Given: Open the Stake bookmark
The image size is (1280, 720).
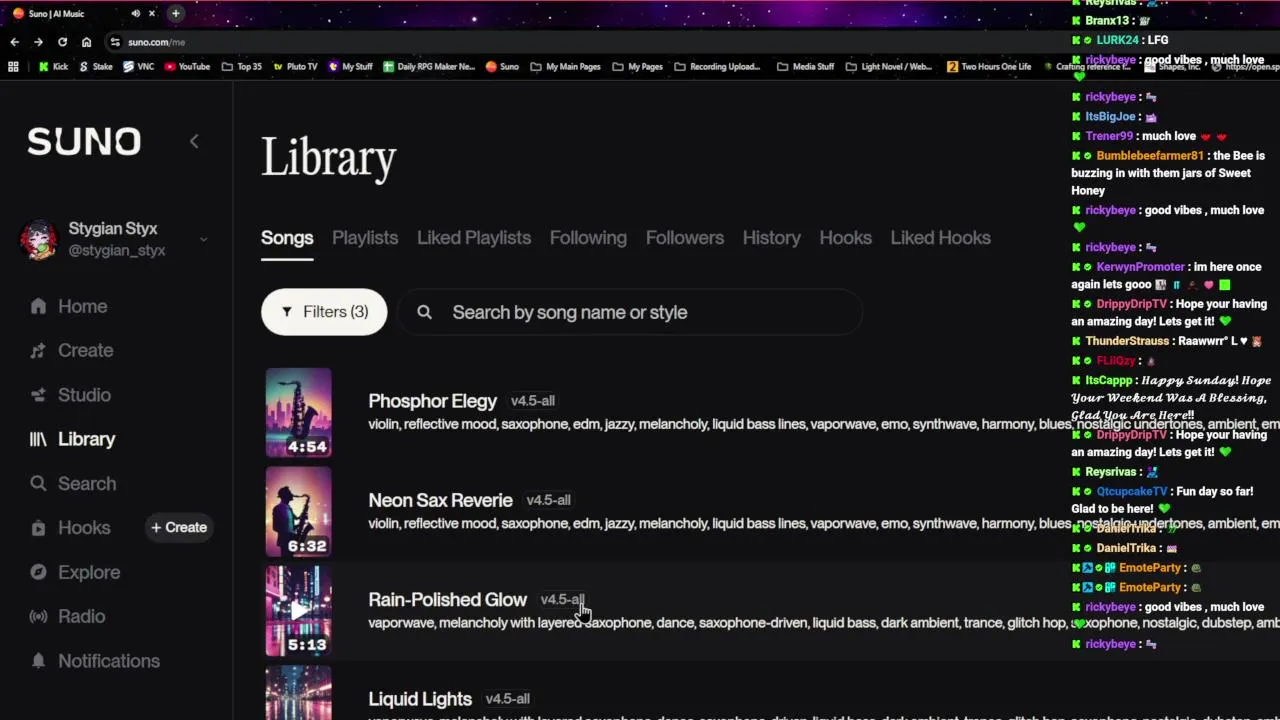Looking at the screenshot, I should [x=95, y=67].
